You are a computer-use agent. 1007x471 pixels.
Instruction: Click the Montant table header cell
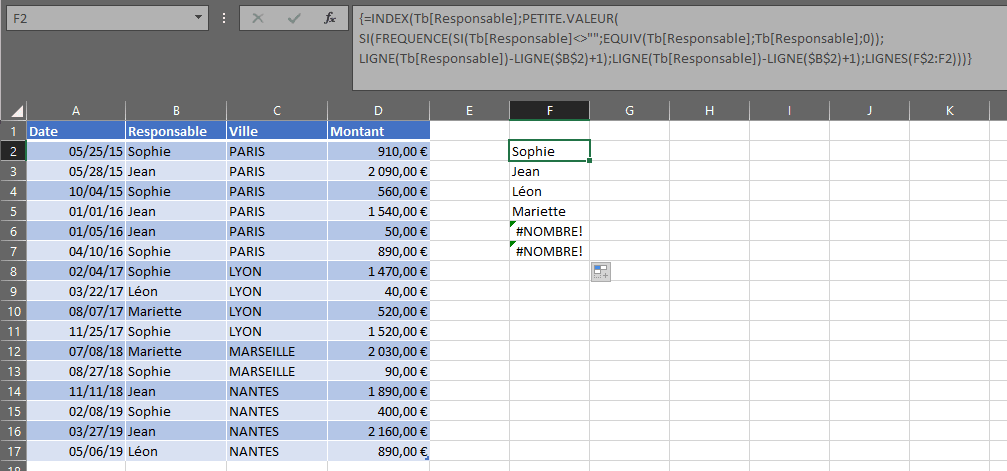[378, 131]
